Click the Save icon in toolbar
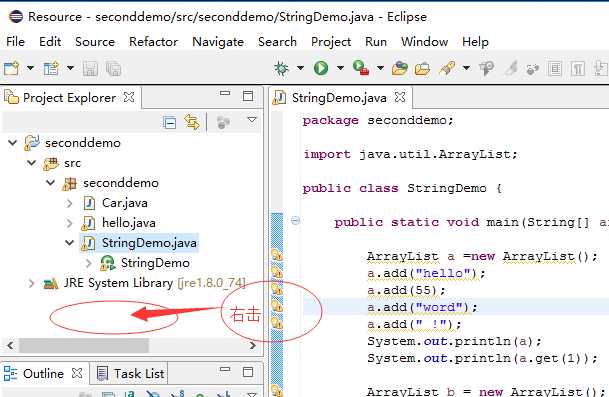 point(90,69)
